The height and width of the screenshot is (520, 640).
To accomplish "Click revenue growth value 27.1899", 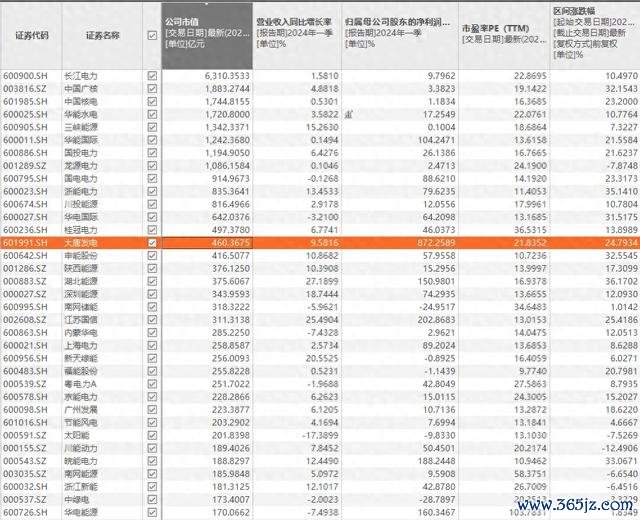I will pos(322,281).
